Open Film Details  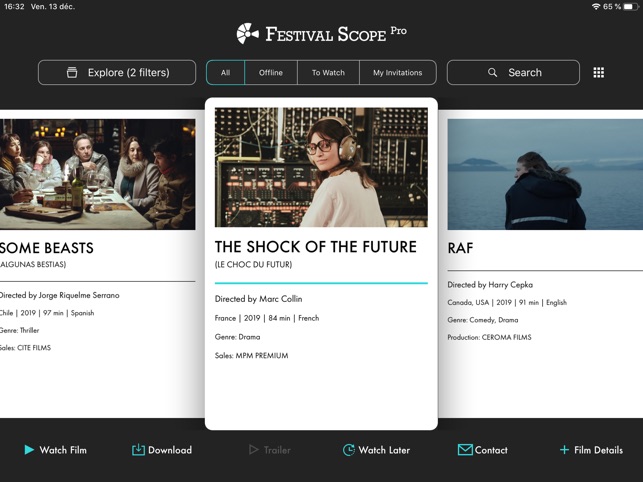pos(591,450)
